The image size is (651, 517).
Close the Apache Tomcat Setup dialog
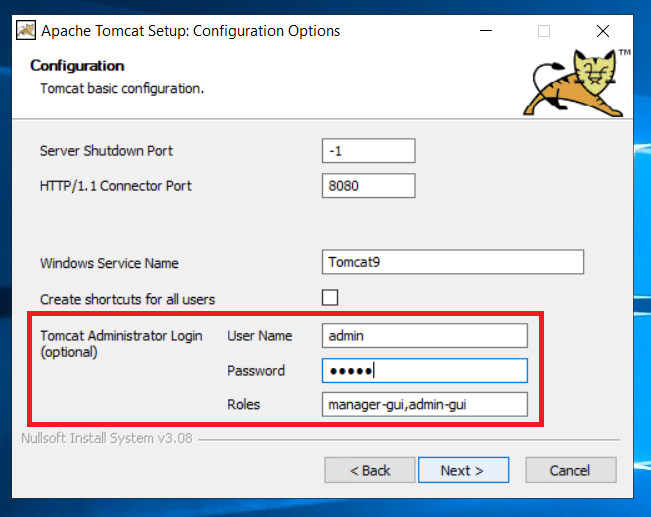click(603, 31)
